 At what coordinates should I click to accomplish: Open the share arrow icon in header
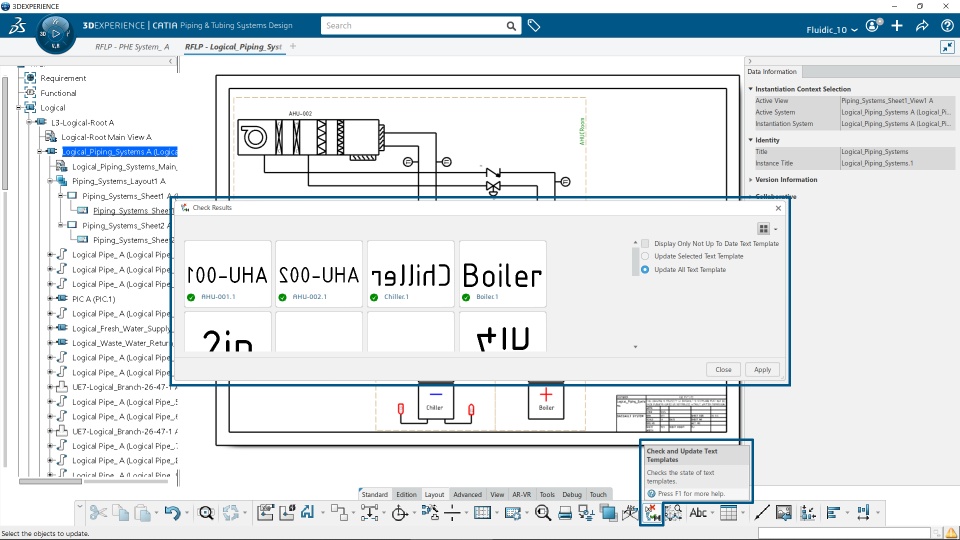point(922,26)
